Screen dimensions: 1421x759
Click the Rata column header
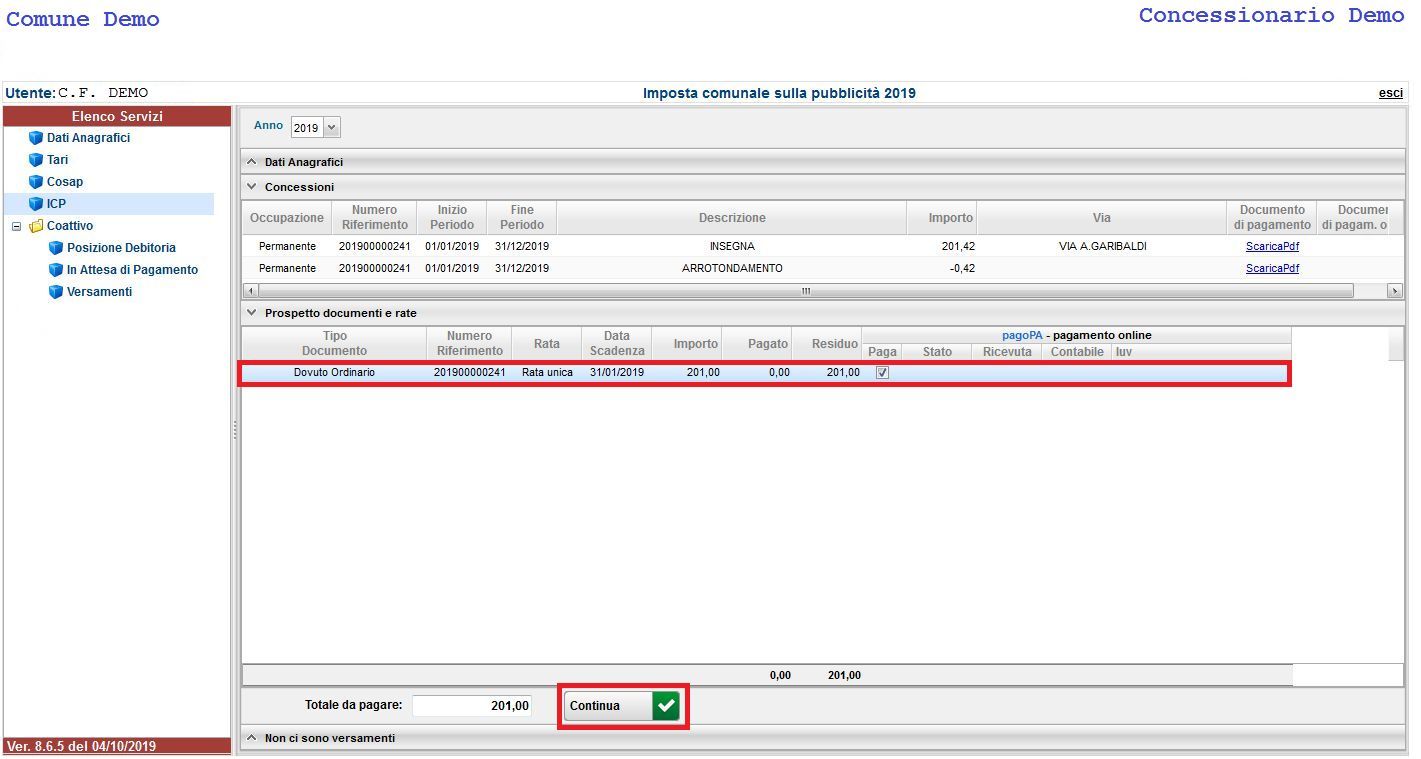pos(547,344)
